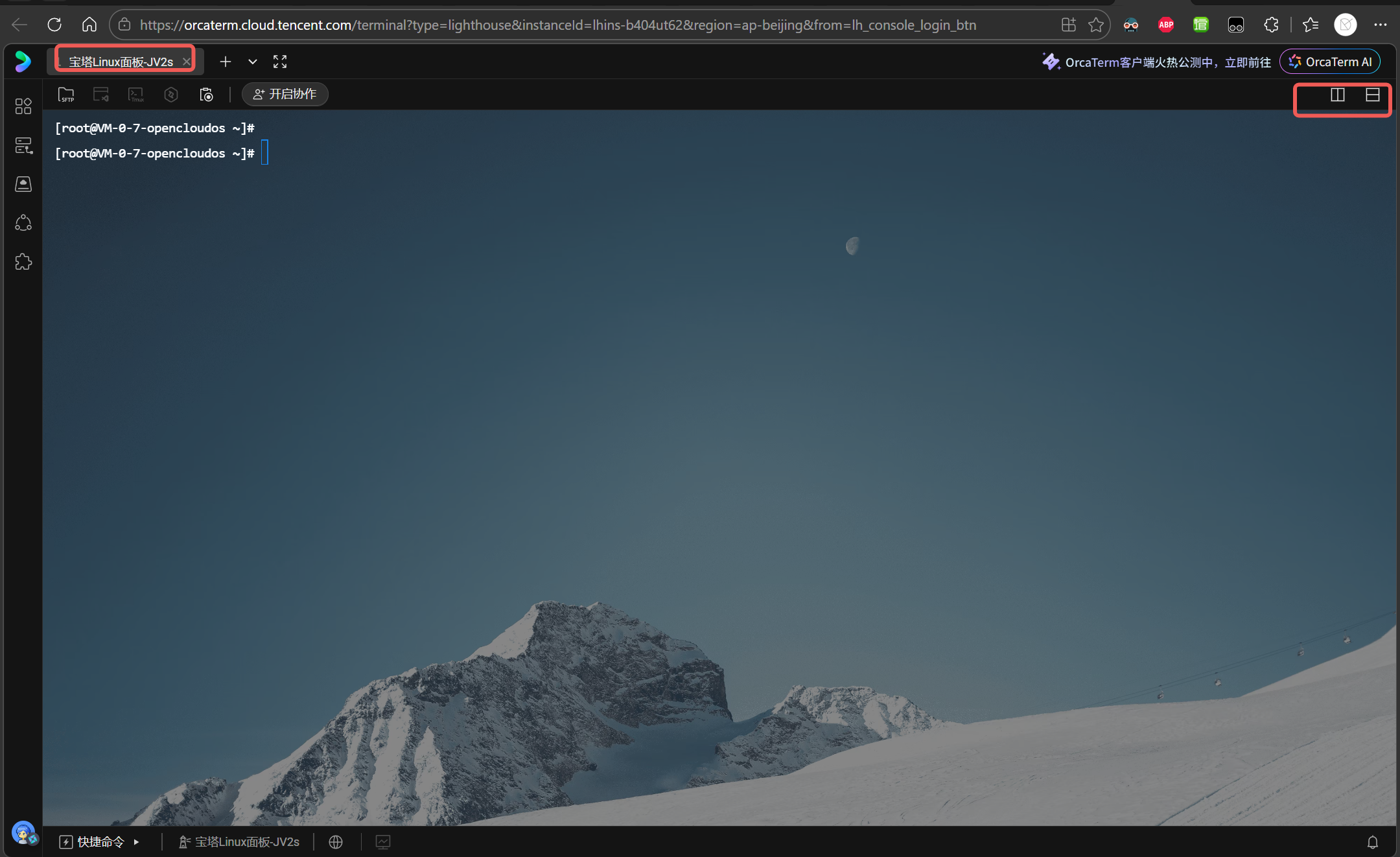The width and height of the screenshot is (1400, 857).
Task: Click the globe network icon in status bar
Action: (x=336, y=842)
